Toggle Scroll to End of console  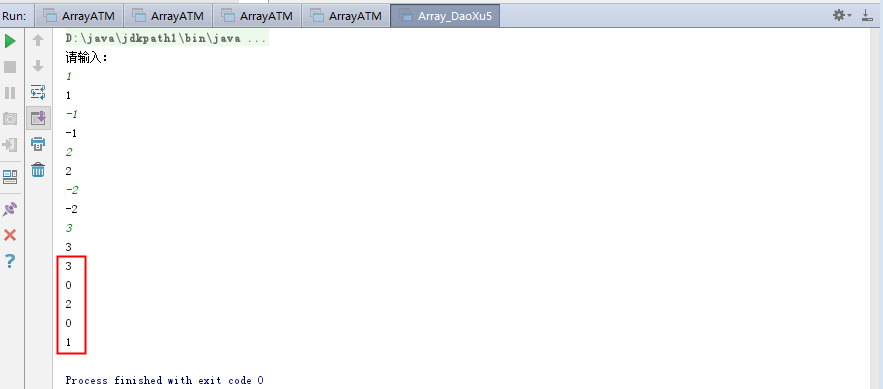coord(38,118)
